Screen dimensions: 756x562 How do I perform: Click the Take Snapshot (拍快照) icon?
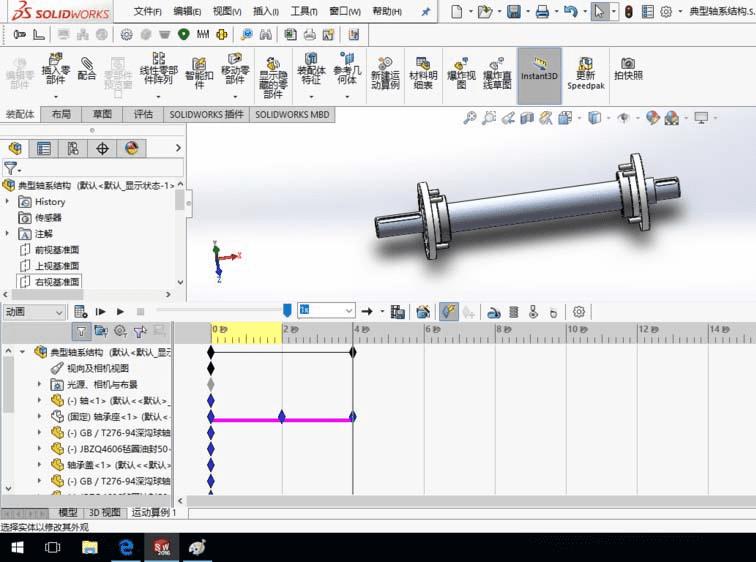(x=628, y=69)
